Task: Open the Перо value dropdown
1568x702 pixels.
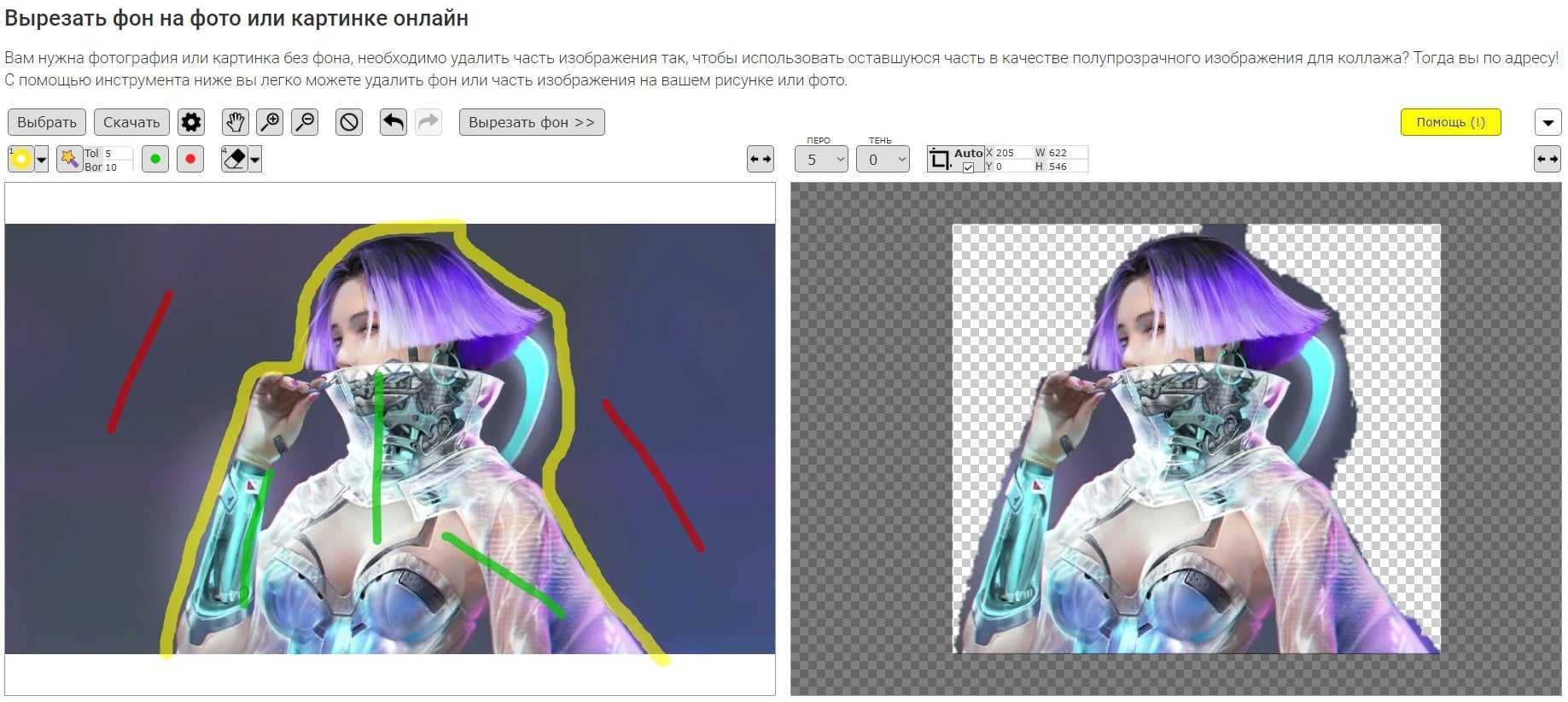Action: pyautogui.click(x=821, y=160)
